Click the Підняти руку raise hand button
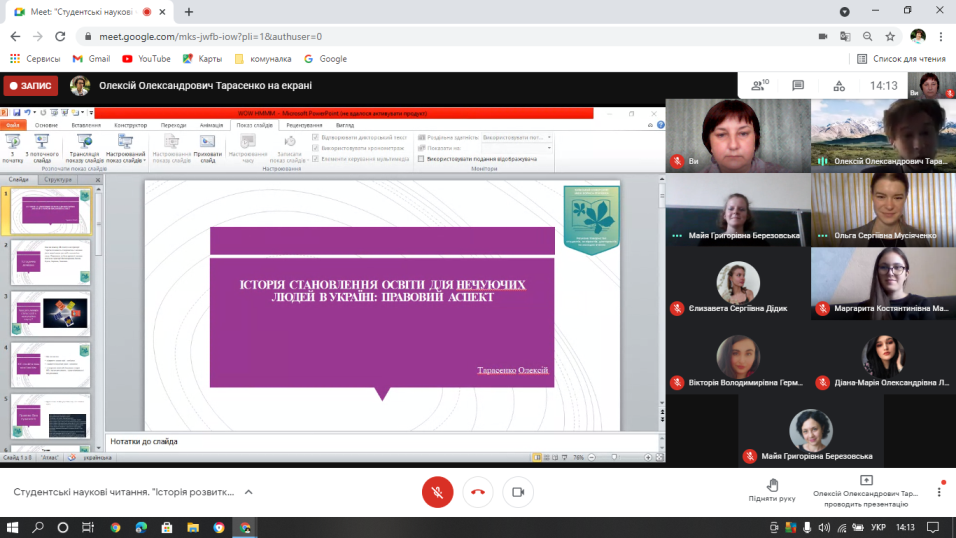This screenshot has width=956, height=538. 772,490
